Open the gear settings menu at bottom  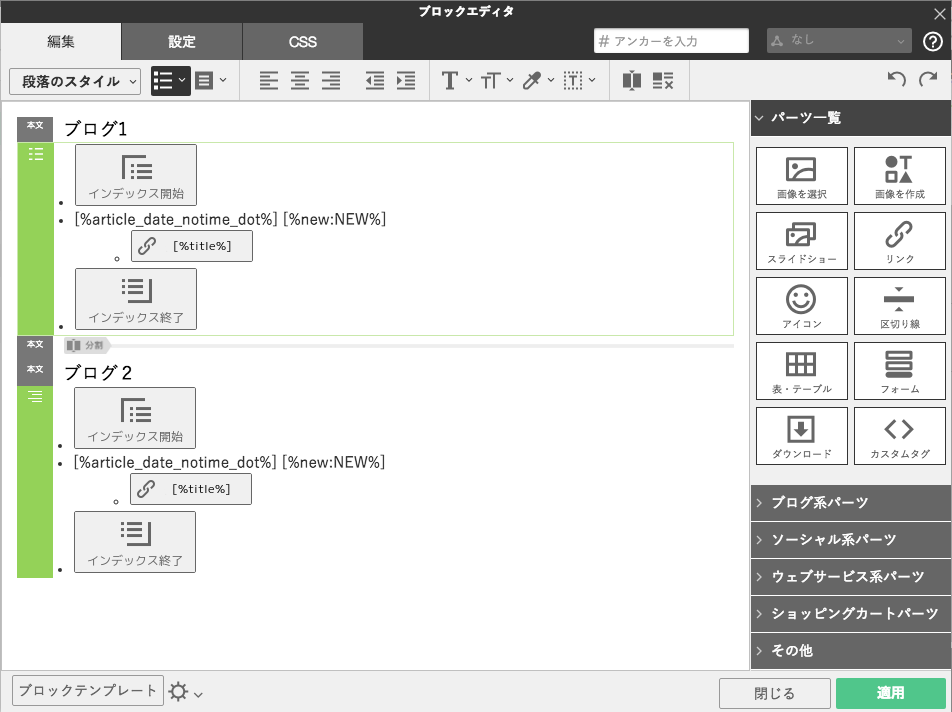[185, 692]
